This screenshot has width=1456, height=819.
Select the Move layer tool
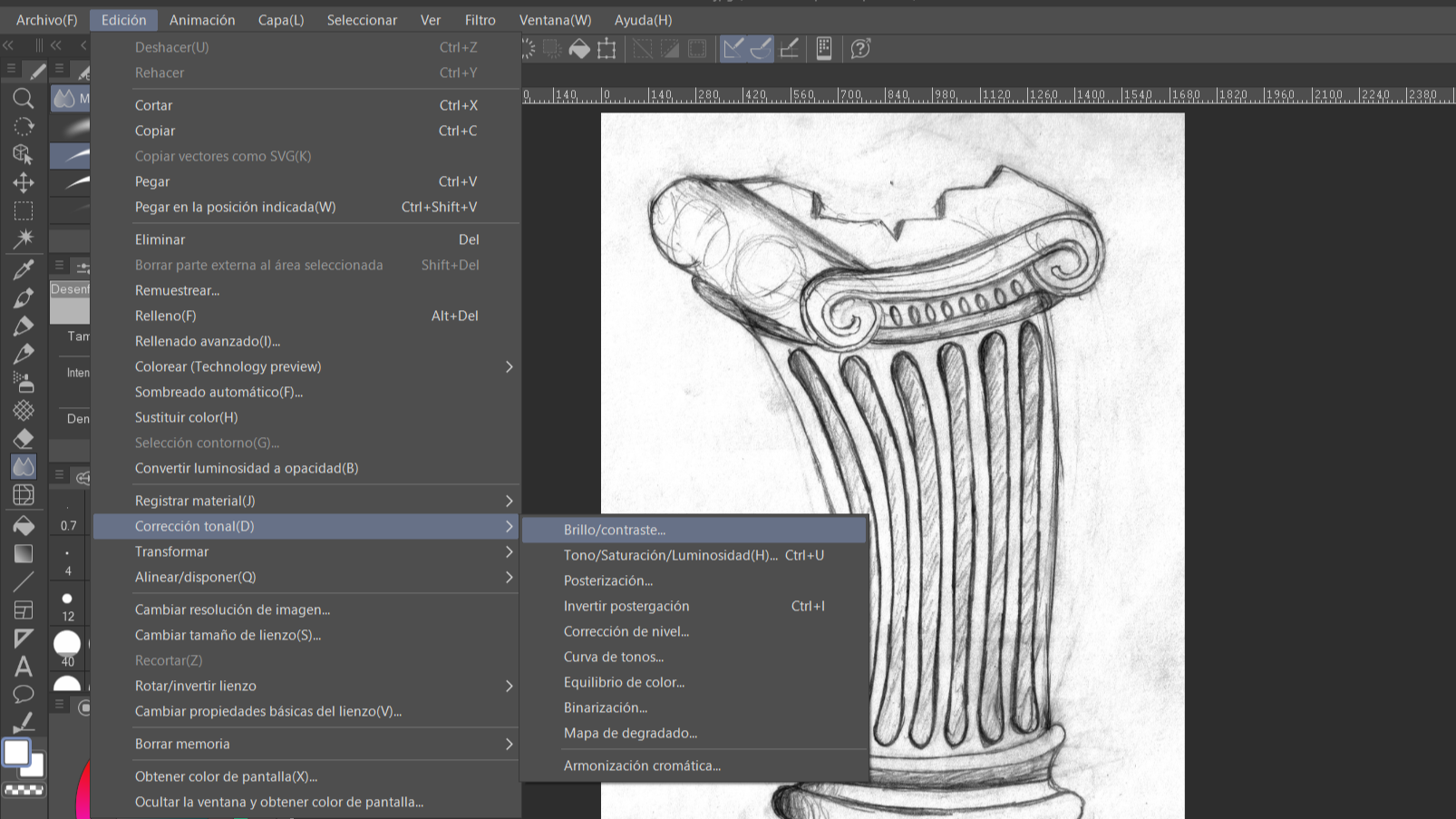(24, 182)
